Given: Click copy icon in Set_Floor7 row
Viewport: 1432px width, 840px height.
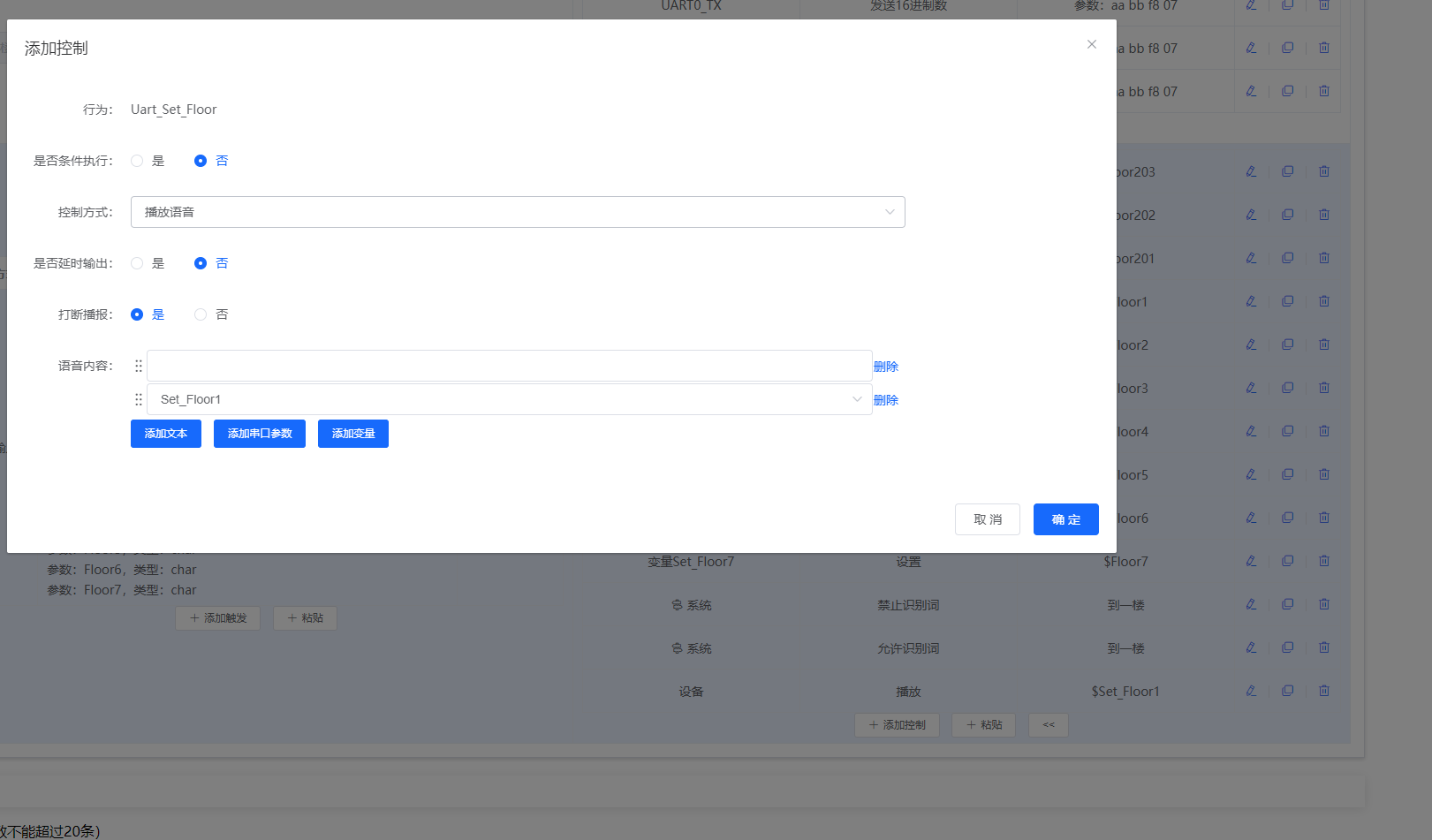Looking at the screenshot, I should [1287, 561].
